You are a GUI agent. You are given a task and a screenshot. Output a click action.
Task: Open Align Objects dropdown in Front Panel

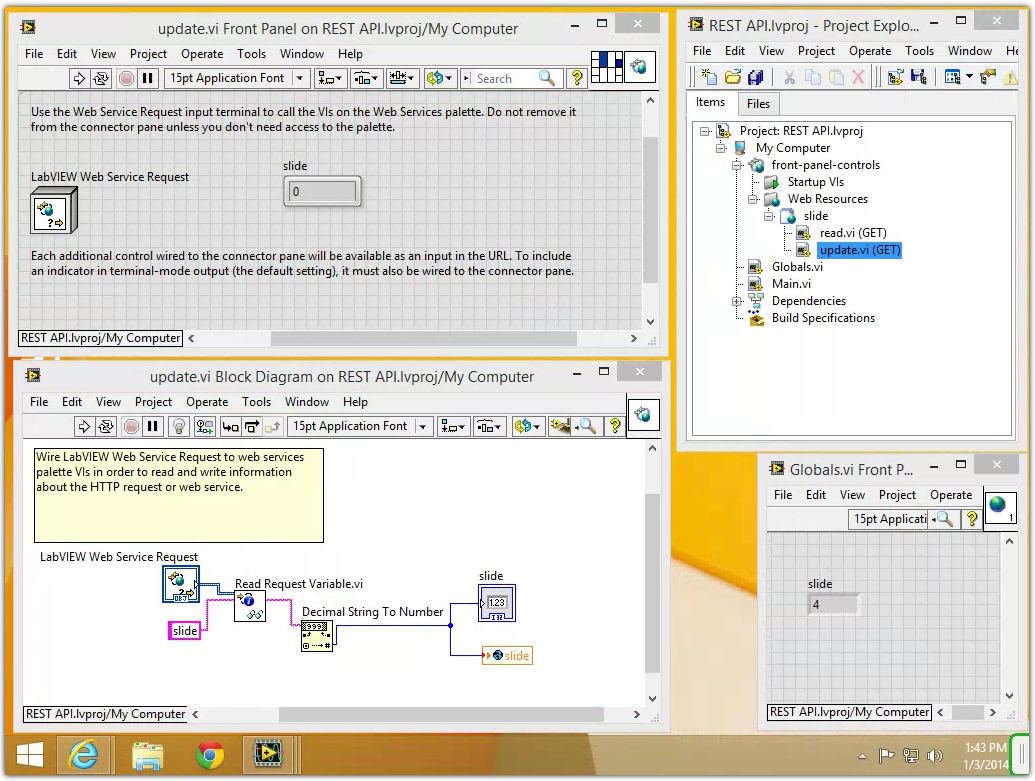[x=330, y=78]
